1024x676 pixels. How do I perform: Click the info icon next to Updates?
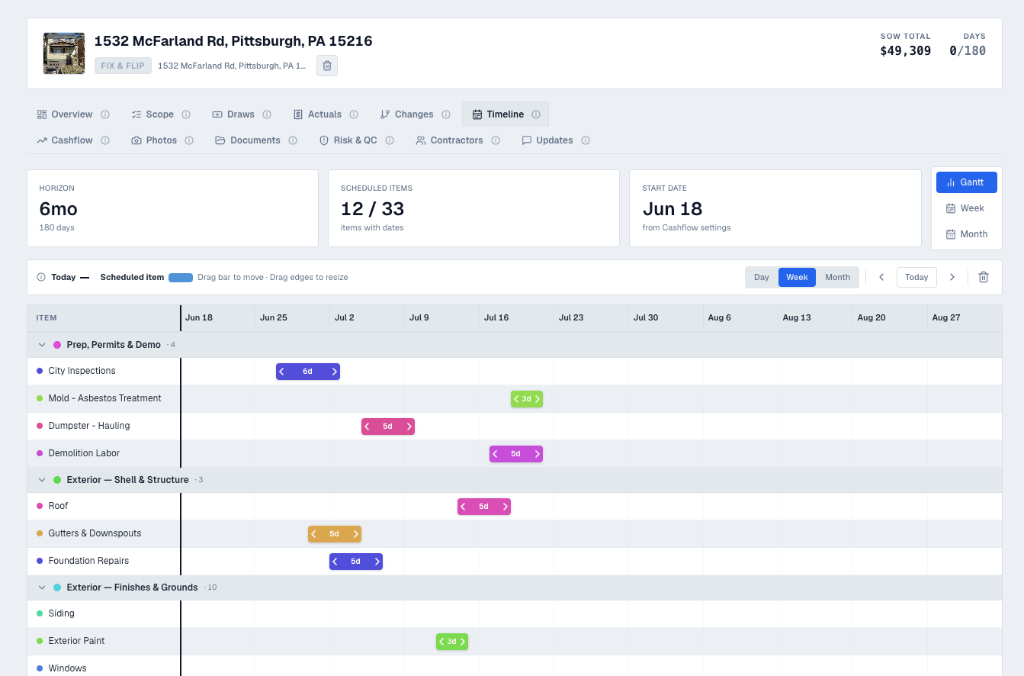(x=586, y=140)
